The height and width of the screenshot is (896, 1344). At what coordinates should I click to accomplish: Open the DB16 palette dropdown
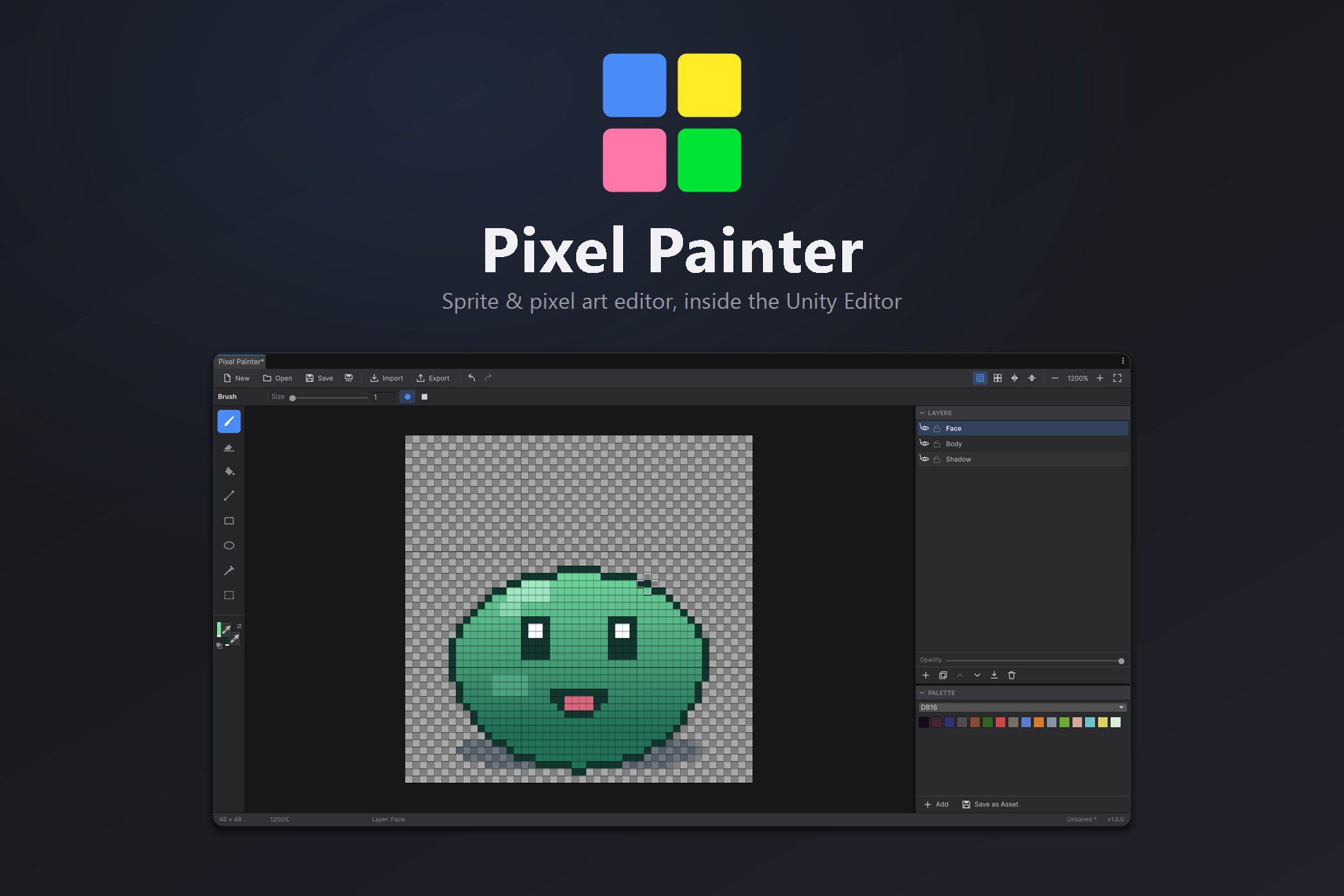(x=1022, y=707)
